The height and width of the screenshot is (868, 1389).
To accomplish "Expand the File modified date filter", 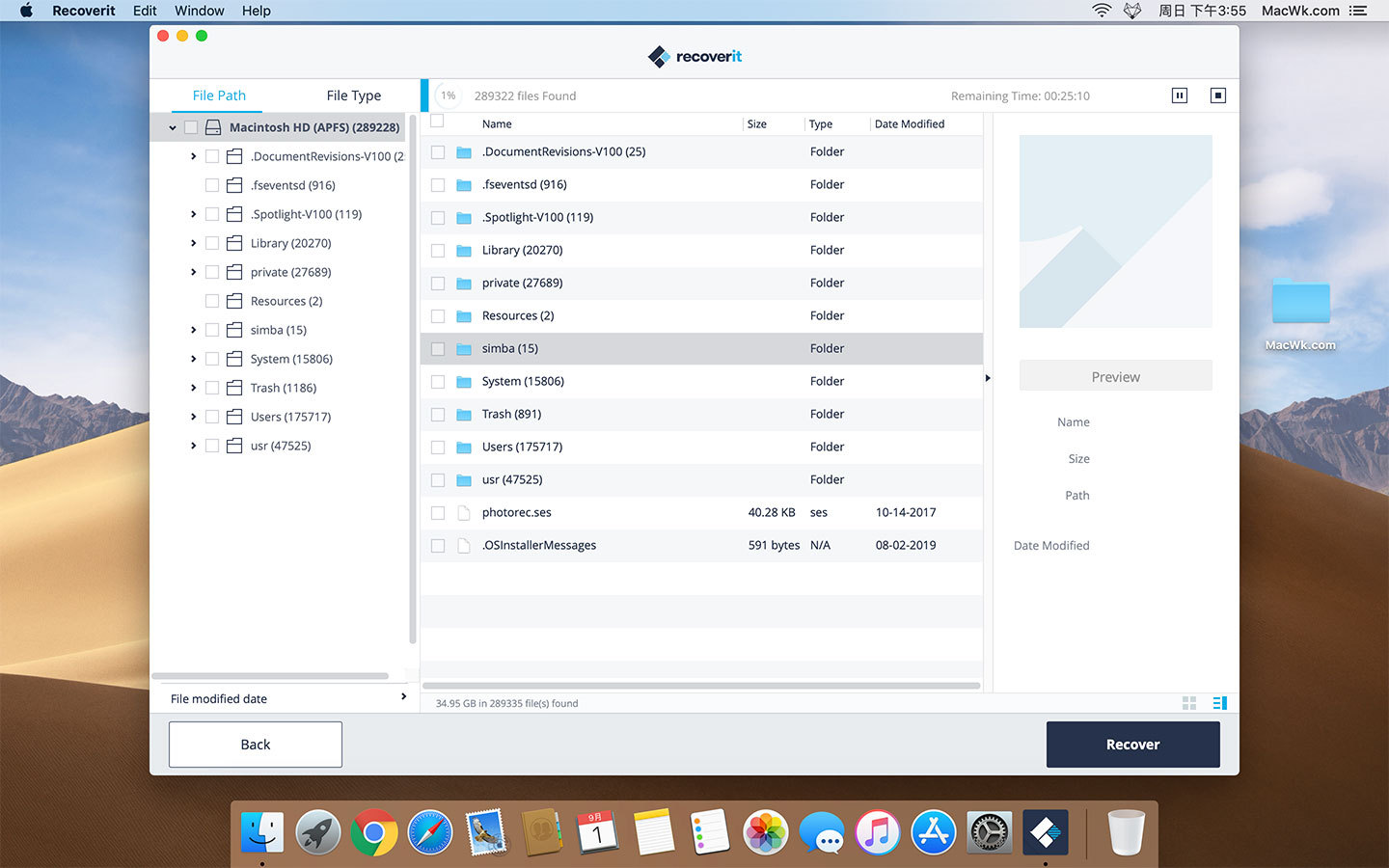I will (403, 697).
